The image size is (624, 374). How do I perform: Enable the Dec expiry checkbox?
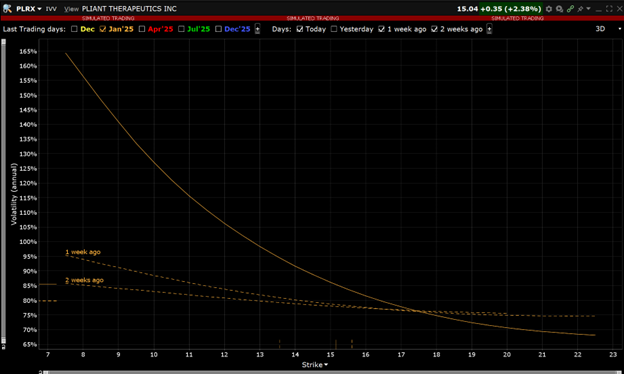pyautogui.click(x=74, y=29)
